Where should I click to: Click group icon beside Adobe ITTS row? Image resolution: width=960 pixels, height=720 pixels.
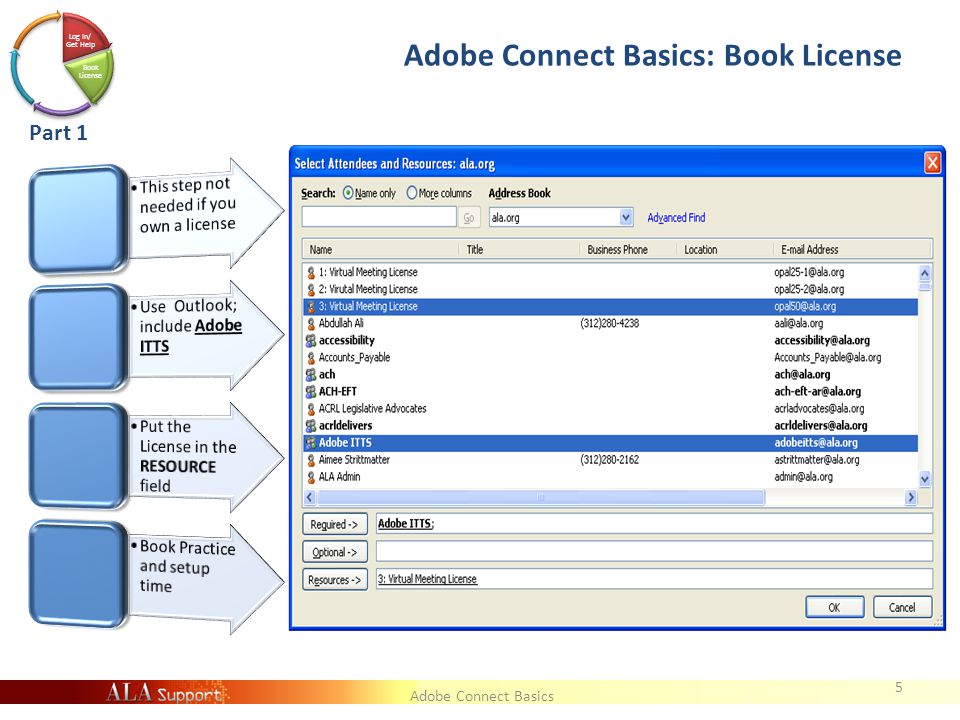click(311, 443)
